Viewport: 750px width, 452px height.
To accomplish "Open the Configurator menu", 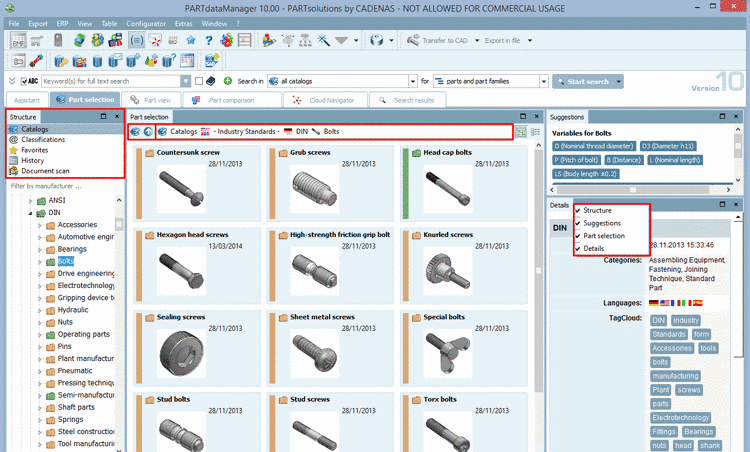I will point(146,23).
